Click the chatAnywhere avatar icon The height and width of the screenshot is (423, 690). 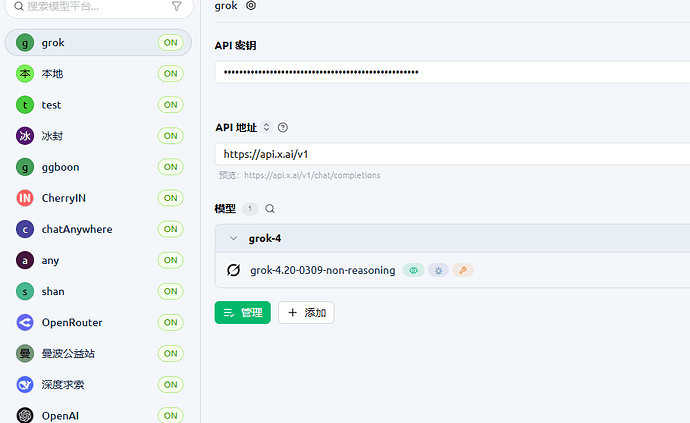pyautogui.click(x=25, y=229)
